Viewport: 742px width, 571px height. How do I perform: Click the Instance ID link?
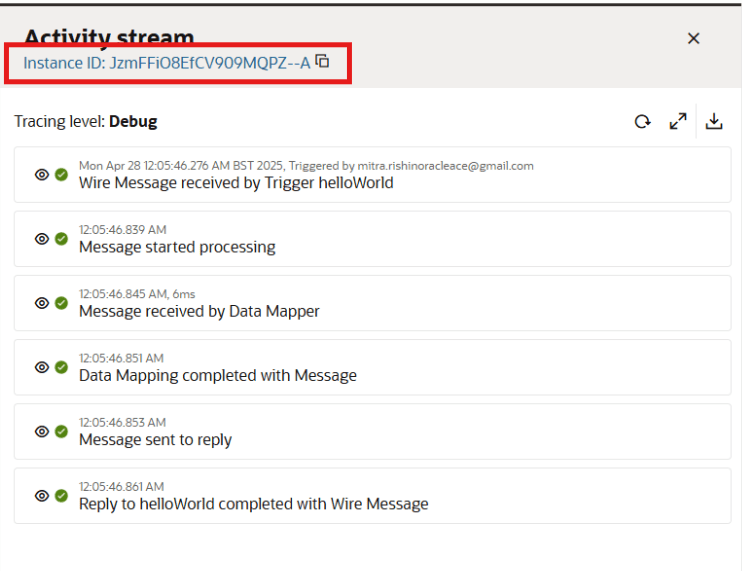click(x=166, y=62)
